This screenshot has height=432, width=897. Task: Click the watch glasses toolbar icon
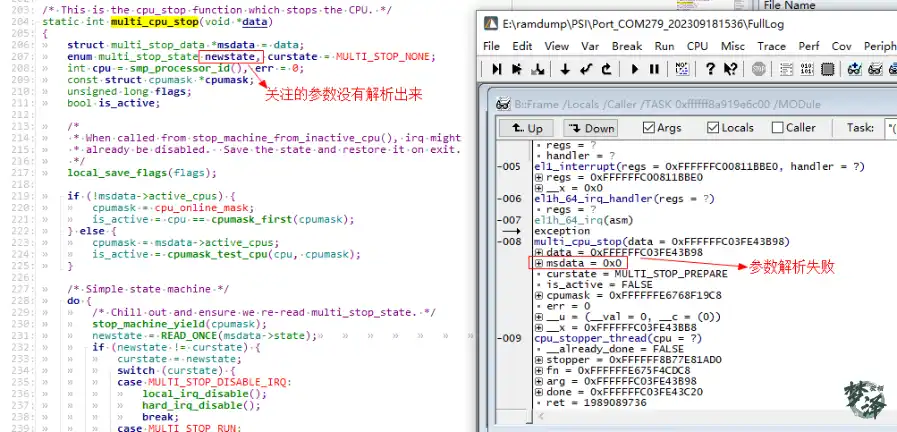pos(875,69)
